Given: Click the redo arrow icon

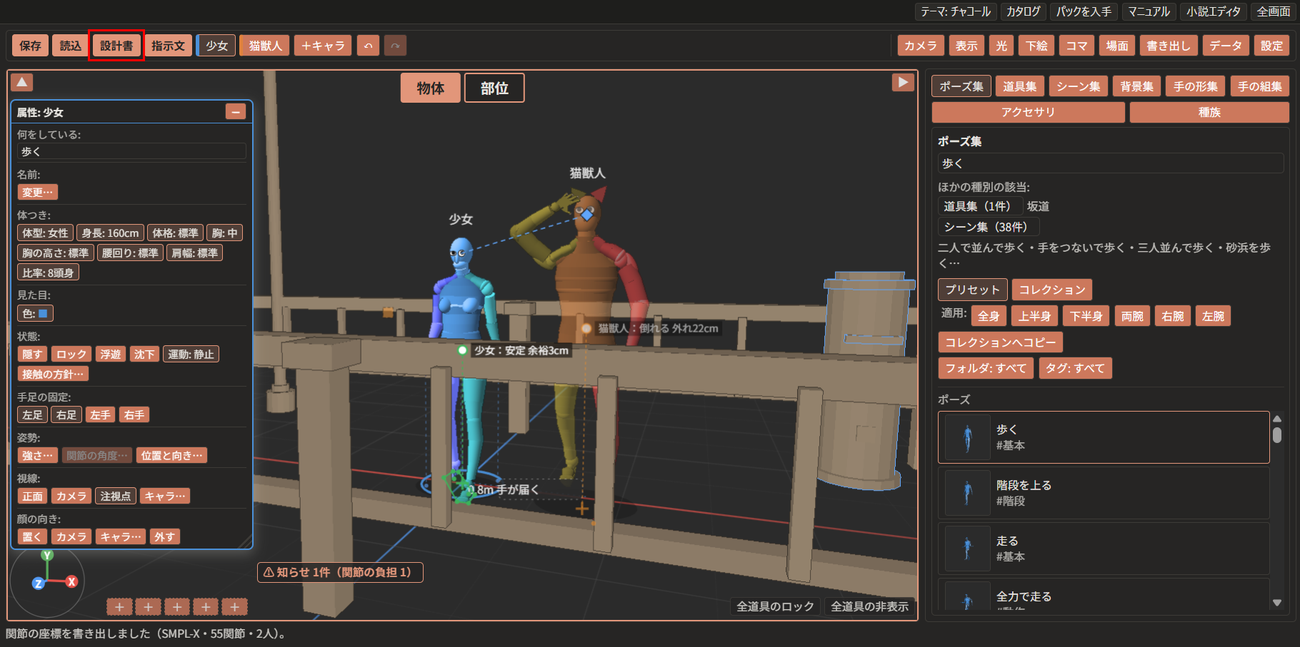Looking at the screenshot, I should [x=396, y=46].
